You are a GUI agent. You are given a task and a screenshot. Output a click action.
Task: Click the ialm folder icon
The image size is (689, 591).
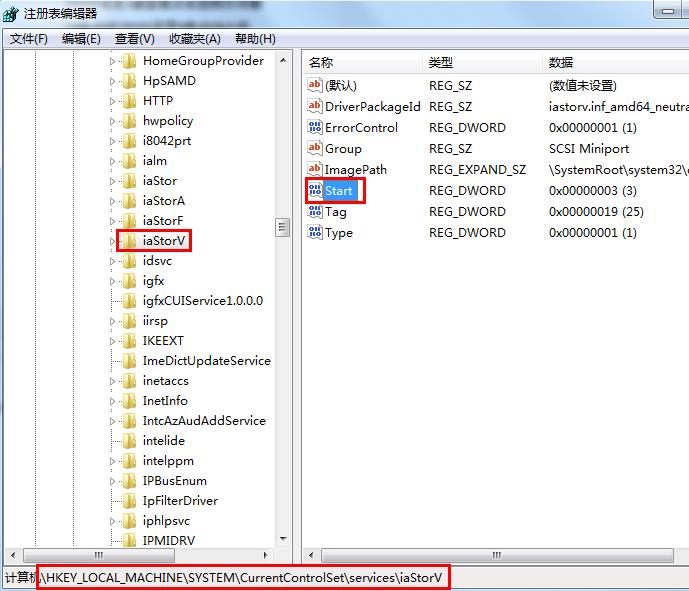pyautogui.click(x=129, y=161)
